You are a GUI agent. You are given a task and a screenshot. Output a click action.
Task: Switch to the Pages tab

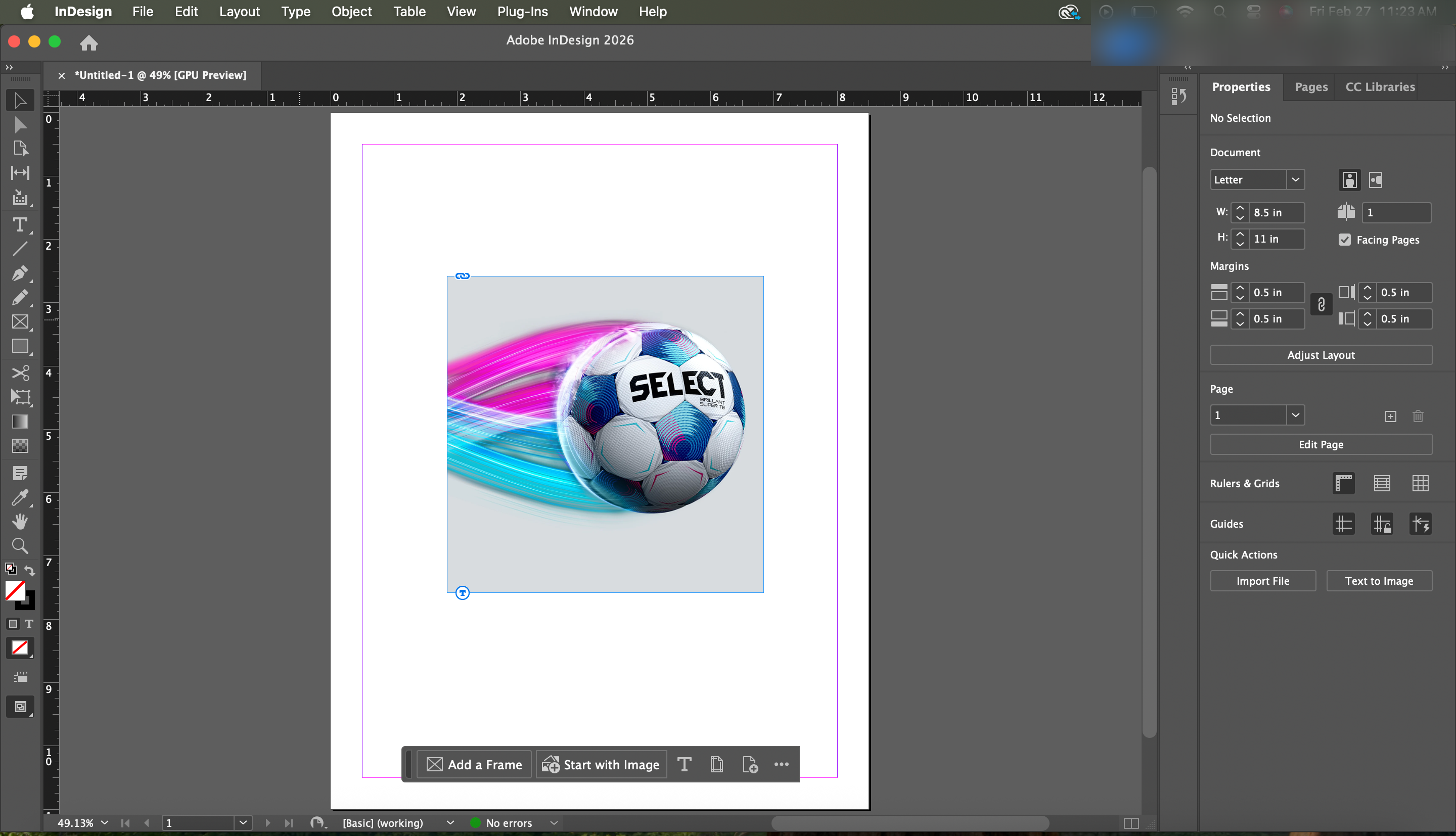point(1311,87)
